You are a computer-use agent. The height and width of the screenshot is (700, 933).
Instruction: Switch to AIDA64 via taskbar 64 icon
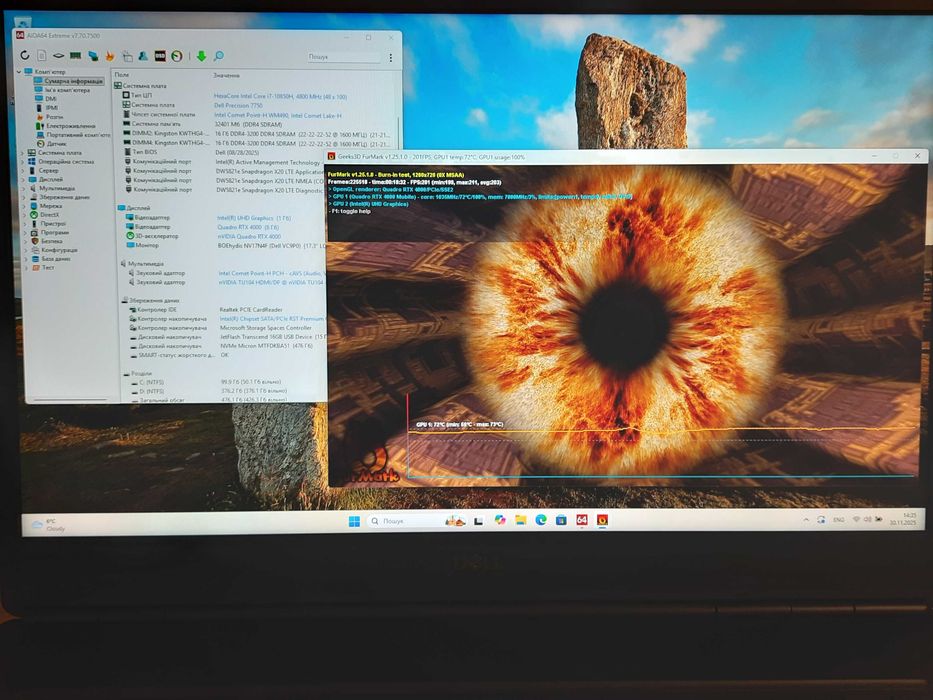click(581, 520)
